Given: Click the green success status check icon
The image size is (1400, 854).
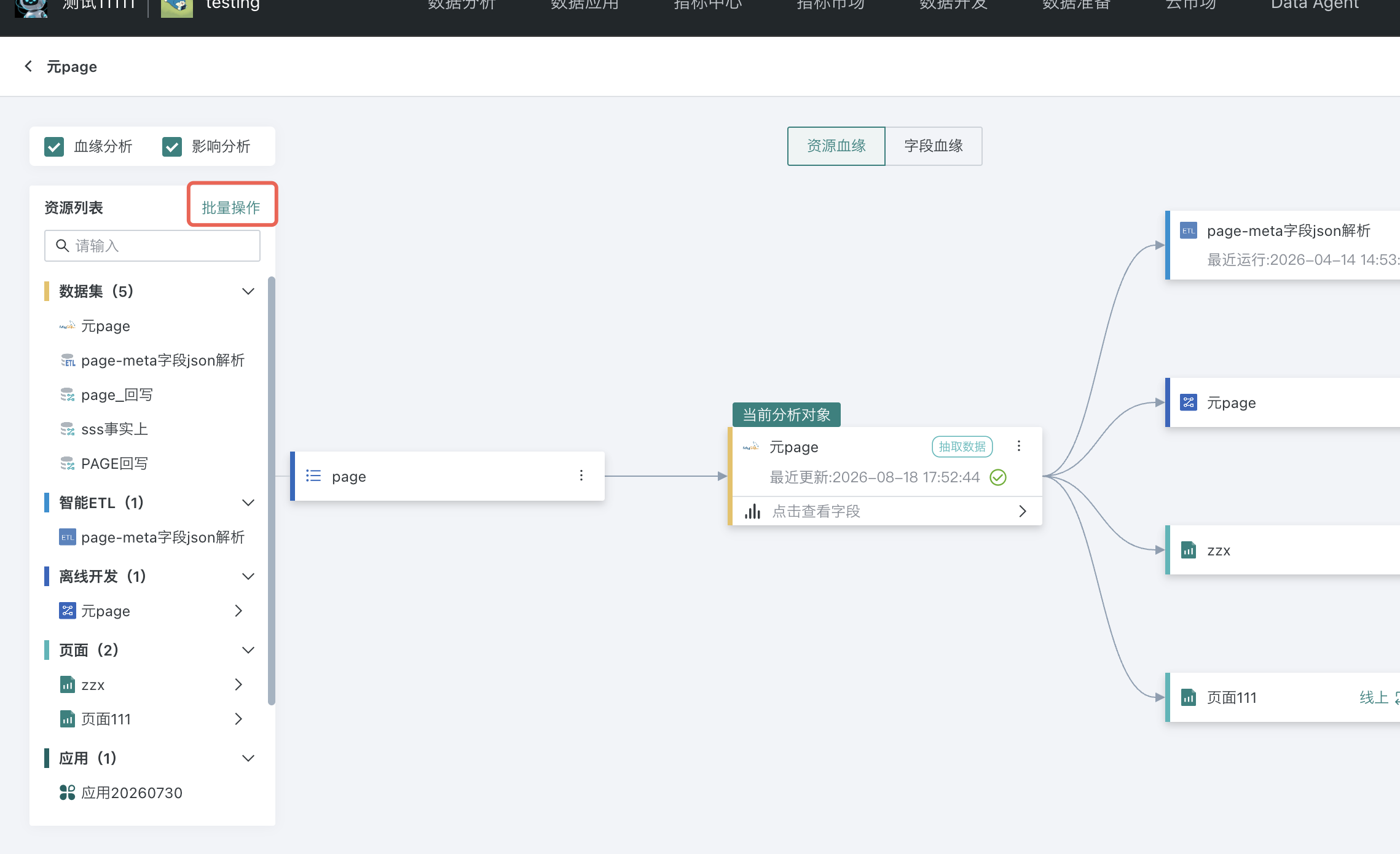Looking at the screenshot, I should coord(998,477).
